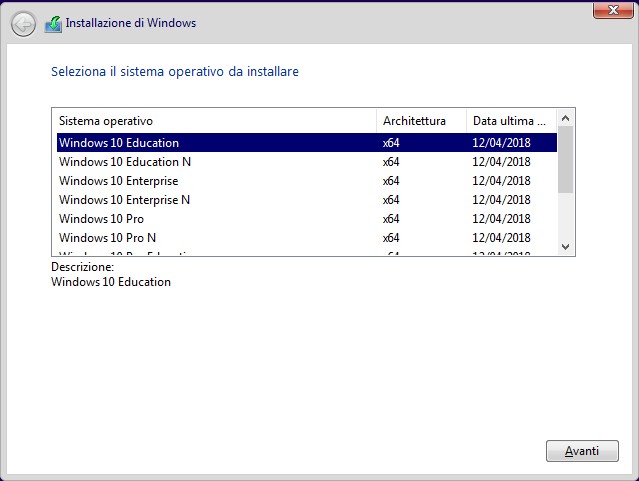Click the Avanti button

pyautogui.click(x=582, y=451)
